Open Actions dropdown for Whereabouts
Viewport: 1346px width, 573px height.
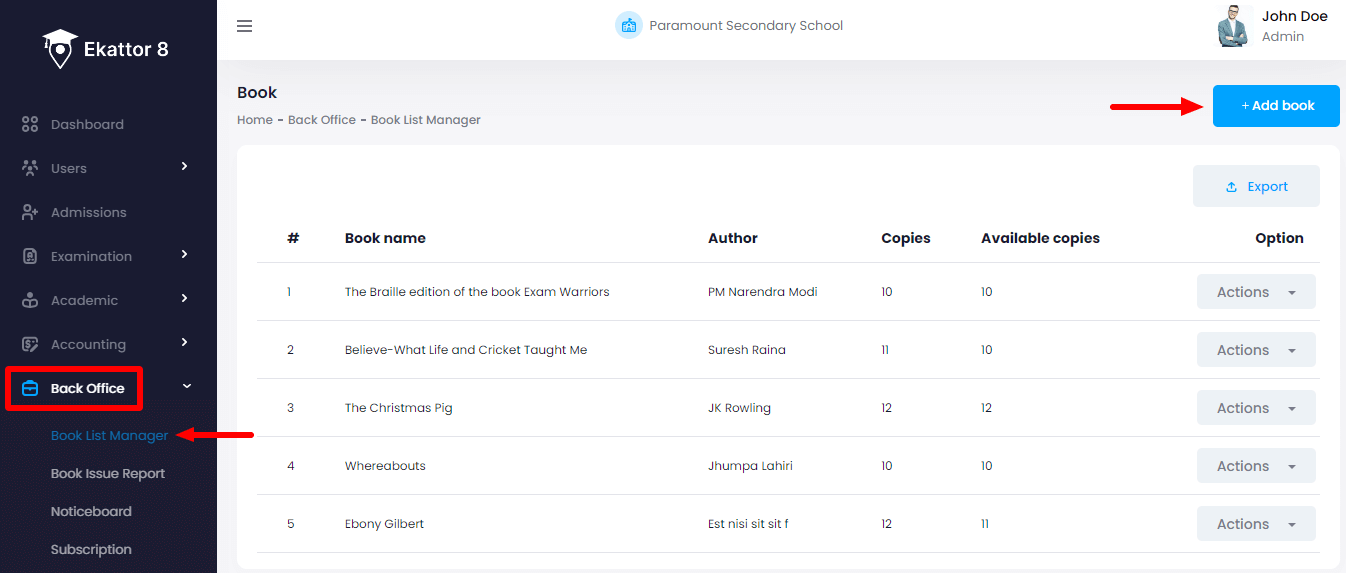pos(1256,466)
